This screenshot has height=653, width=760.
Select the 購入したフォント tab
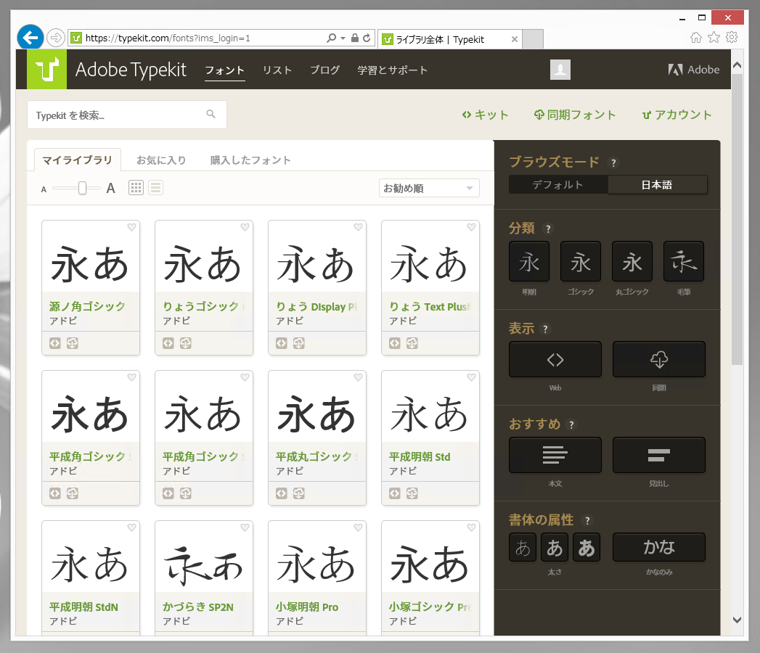tap(251, 160)
